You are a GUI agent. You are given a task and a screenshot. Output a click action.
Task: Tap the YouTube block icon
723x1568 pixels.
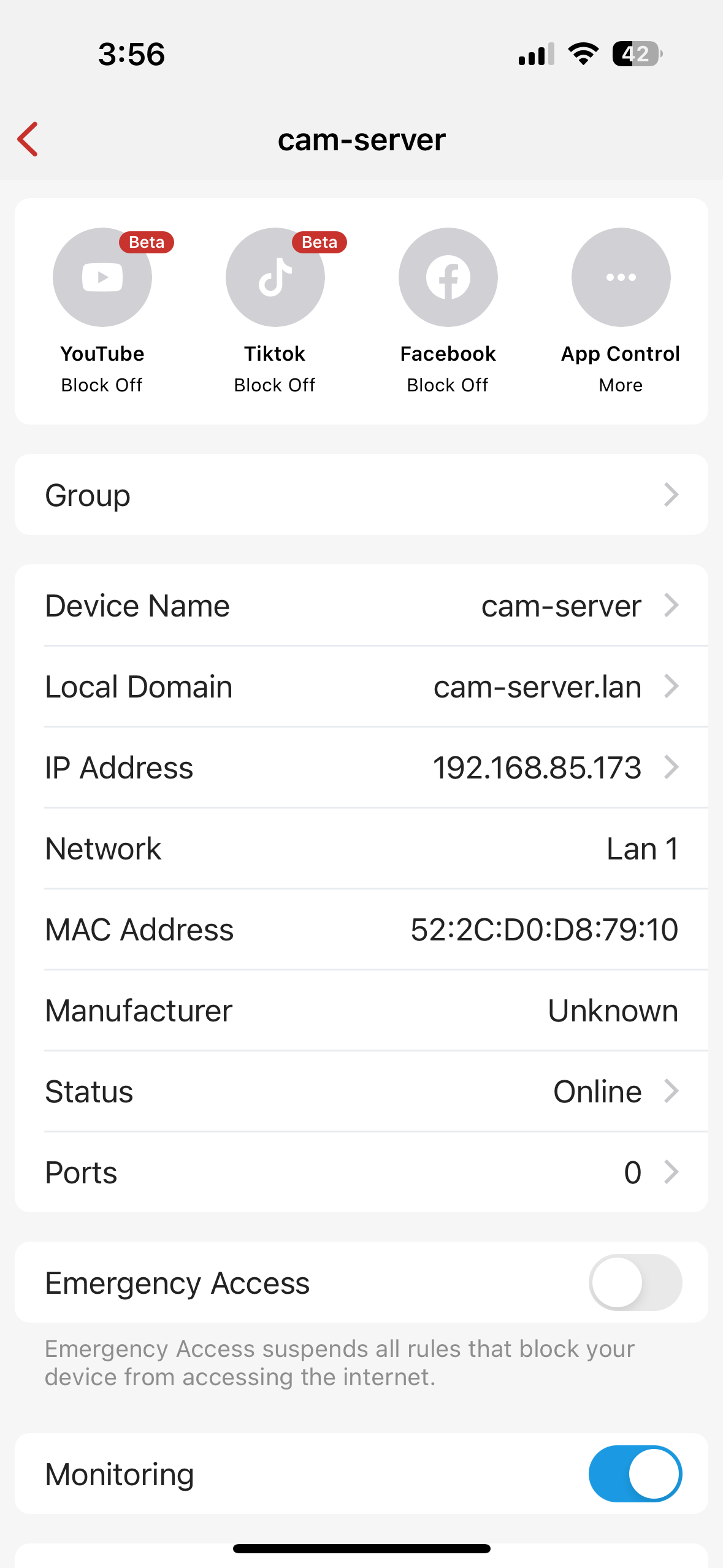(102, 277)
